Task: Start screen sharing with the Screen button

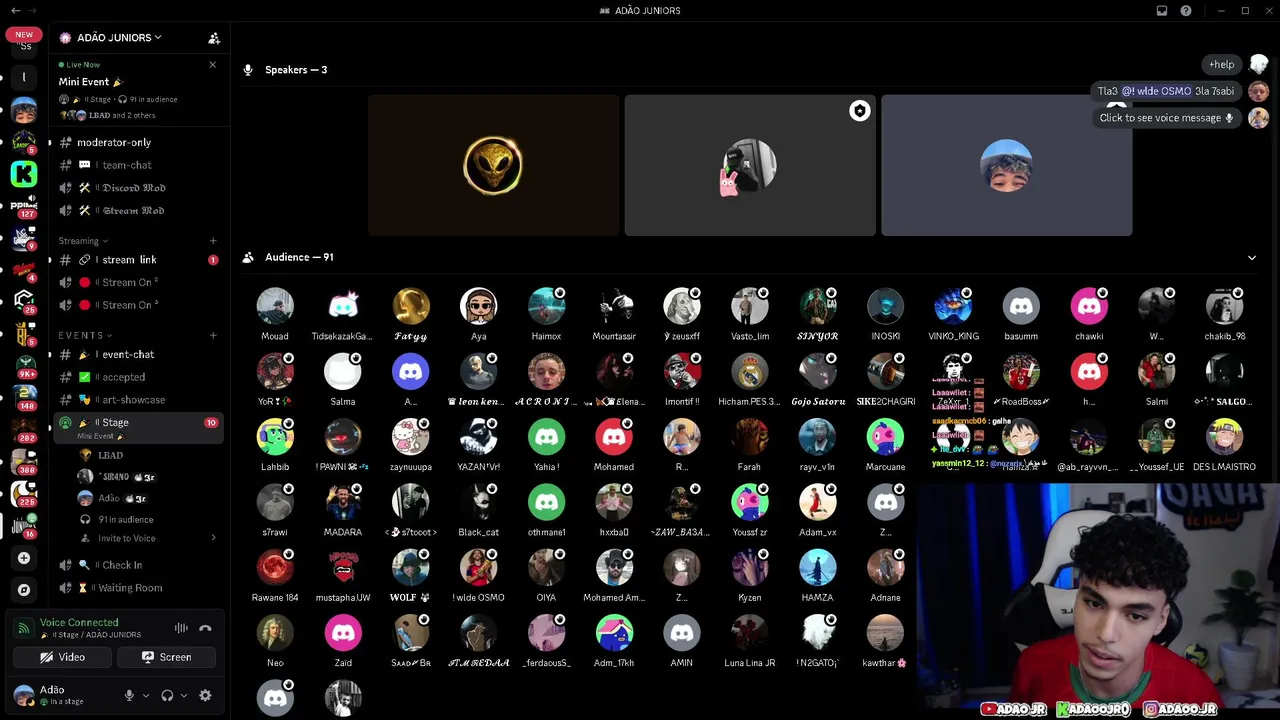Action: 166,657
